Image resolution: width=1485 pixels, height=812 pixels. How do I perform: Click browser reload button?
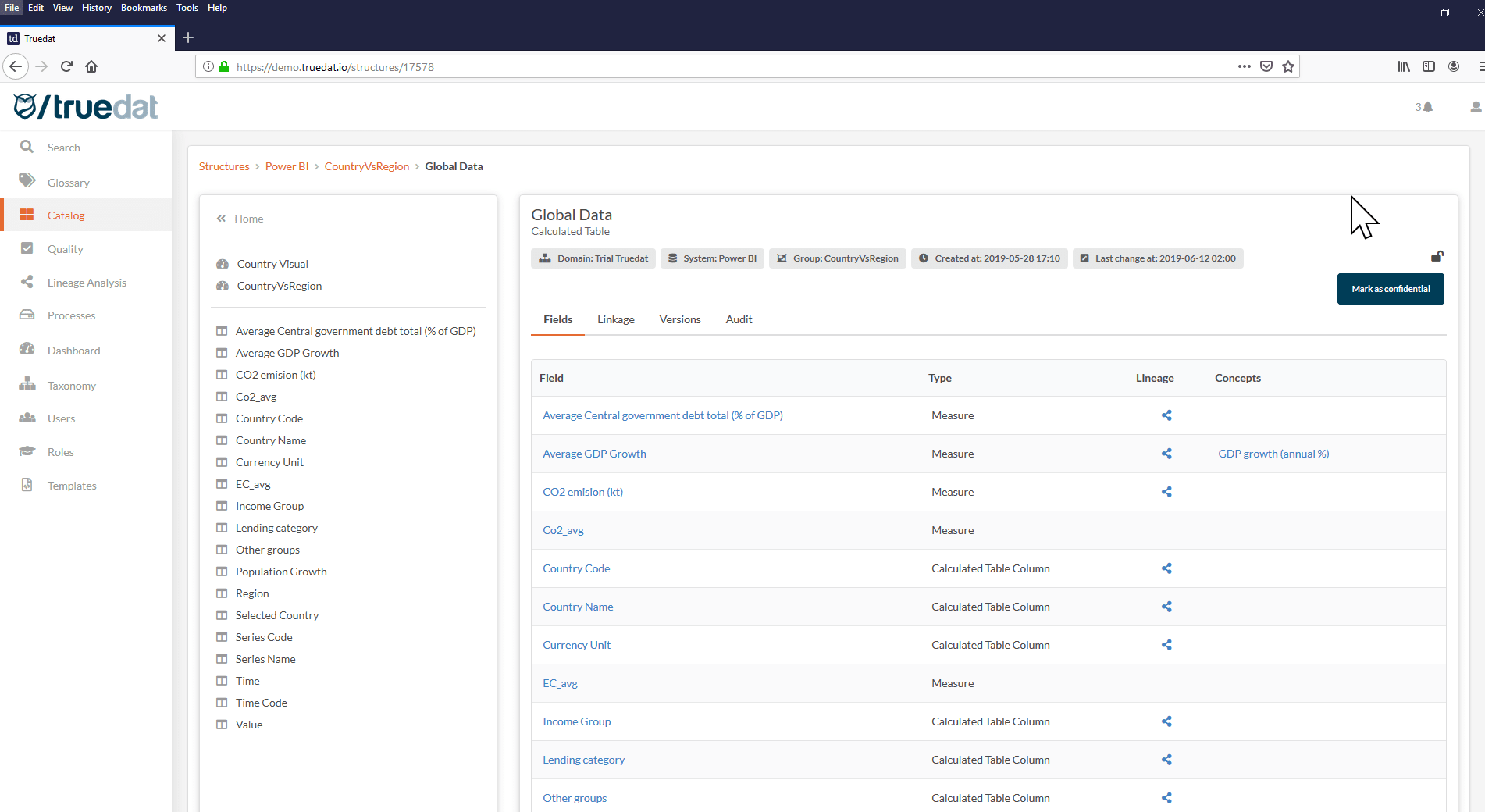(66, 66)
